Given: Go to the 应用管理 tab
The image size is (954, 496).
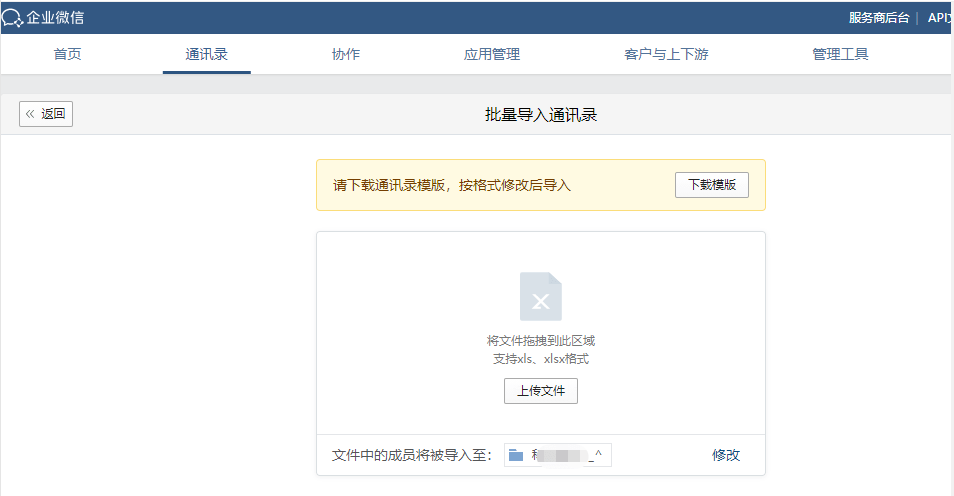Looking at the screenshot, I should (492, 54).
